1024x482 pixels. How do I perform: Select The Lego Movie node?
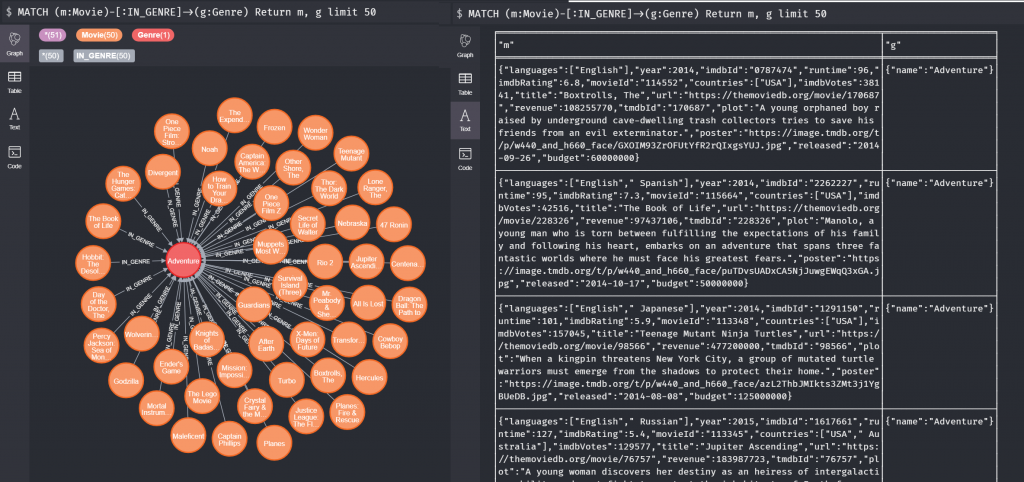click(202, 396)
